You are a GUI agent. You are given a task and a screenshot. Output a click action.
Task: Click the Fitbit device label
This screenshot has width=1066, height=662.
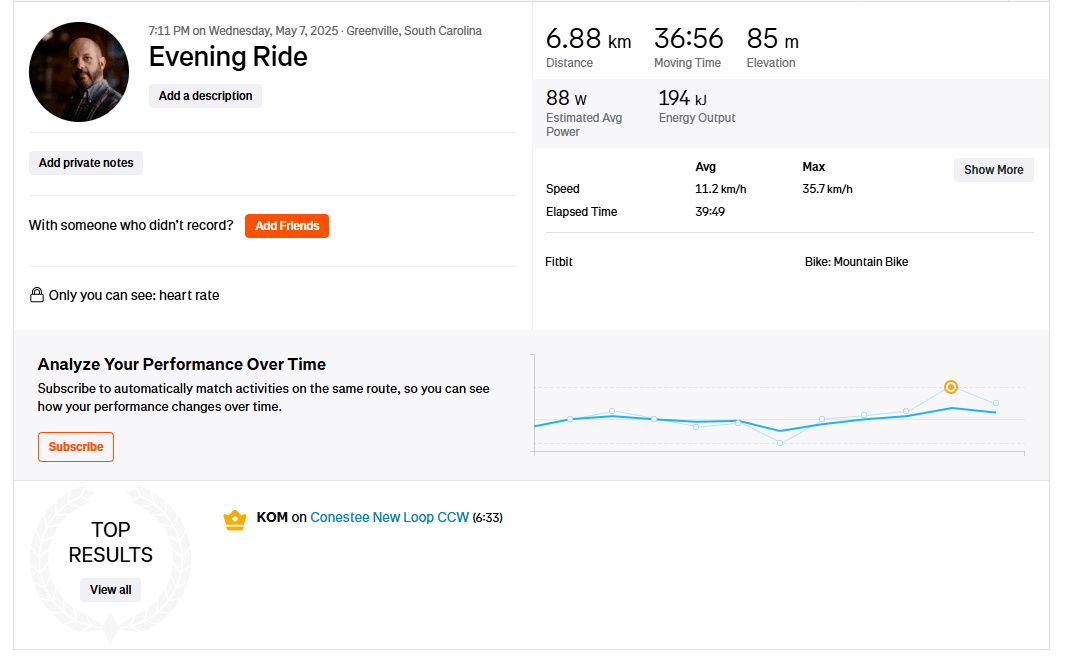[x=559, y=262]
